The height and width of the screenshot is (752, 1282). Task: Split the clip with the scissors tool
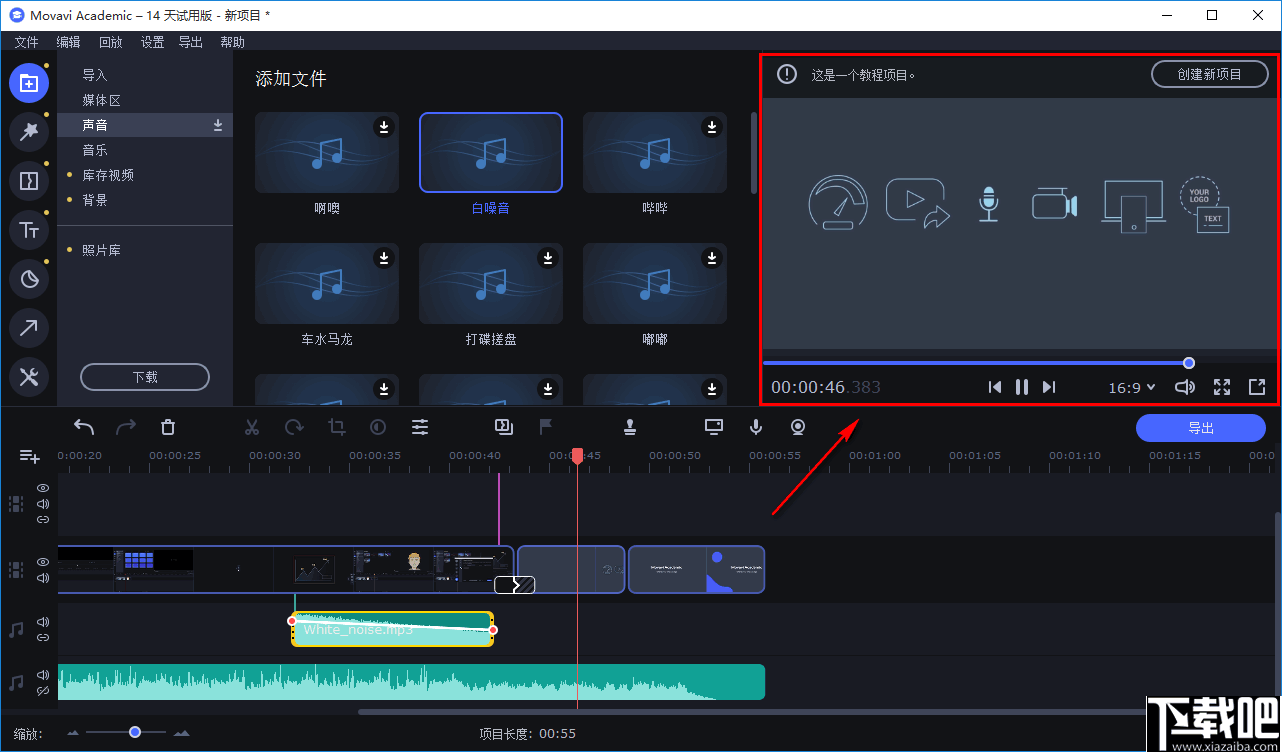coord(251,427)
